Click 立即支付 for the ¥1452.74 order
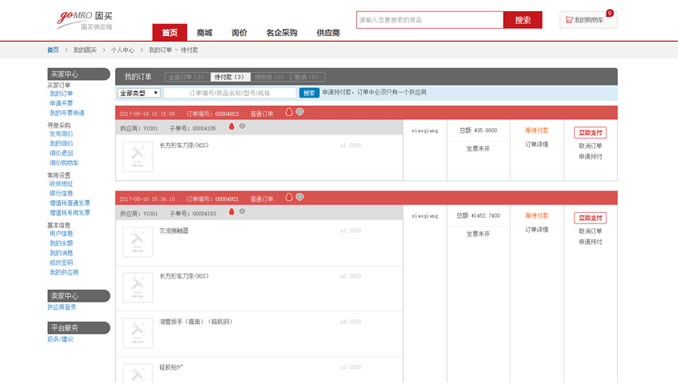Image resolution: width=678 pixels, height=383 pixels. click(x=590, y=218)
